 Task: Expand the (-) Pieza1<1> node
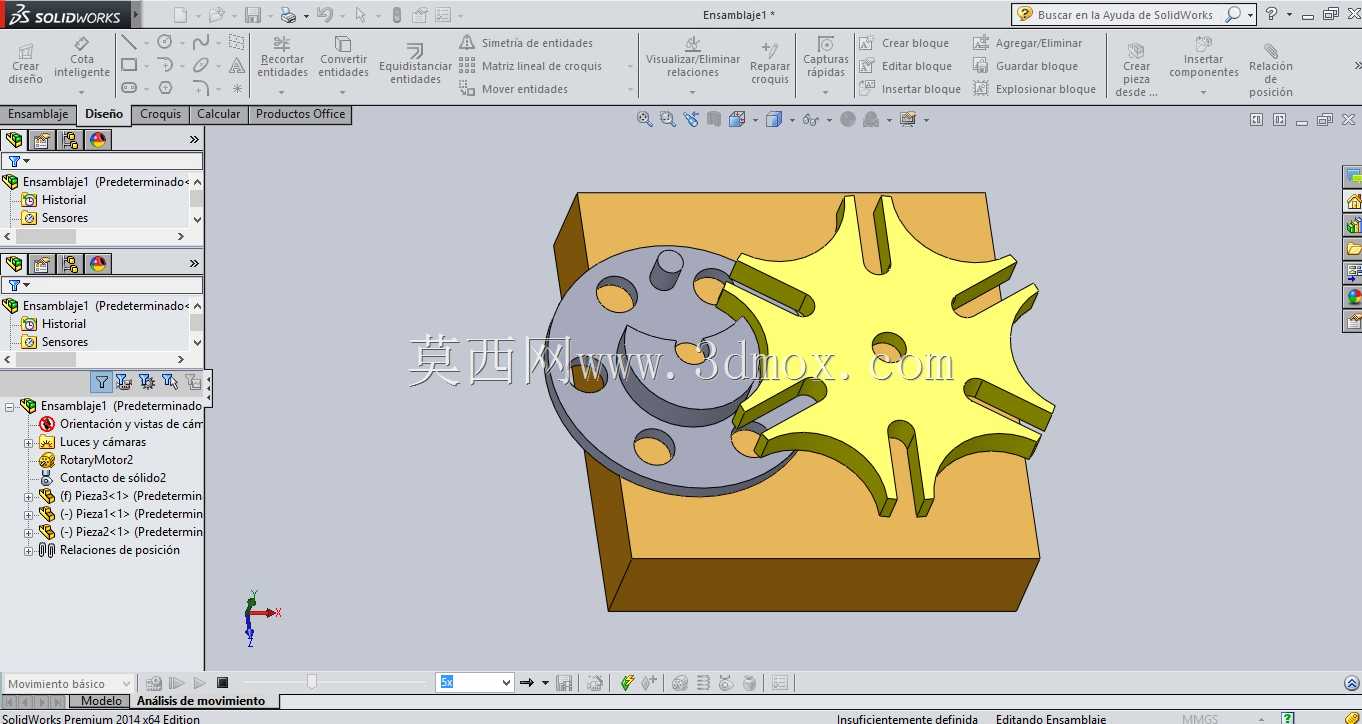(29, 514)
